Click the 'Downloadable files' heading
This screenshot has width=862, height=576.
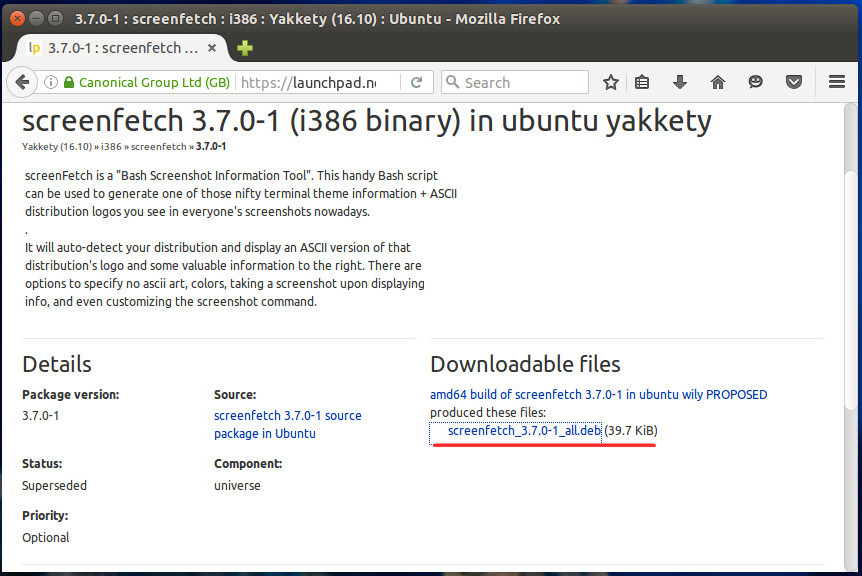pyautogui.click(x=525, y=364)
